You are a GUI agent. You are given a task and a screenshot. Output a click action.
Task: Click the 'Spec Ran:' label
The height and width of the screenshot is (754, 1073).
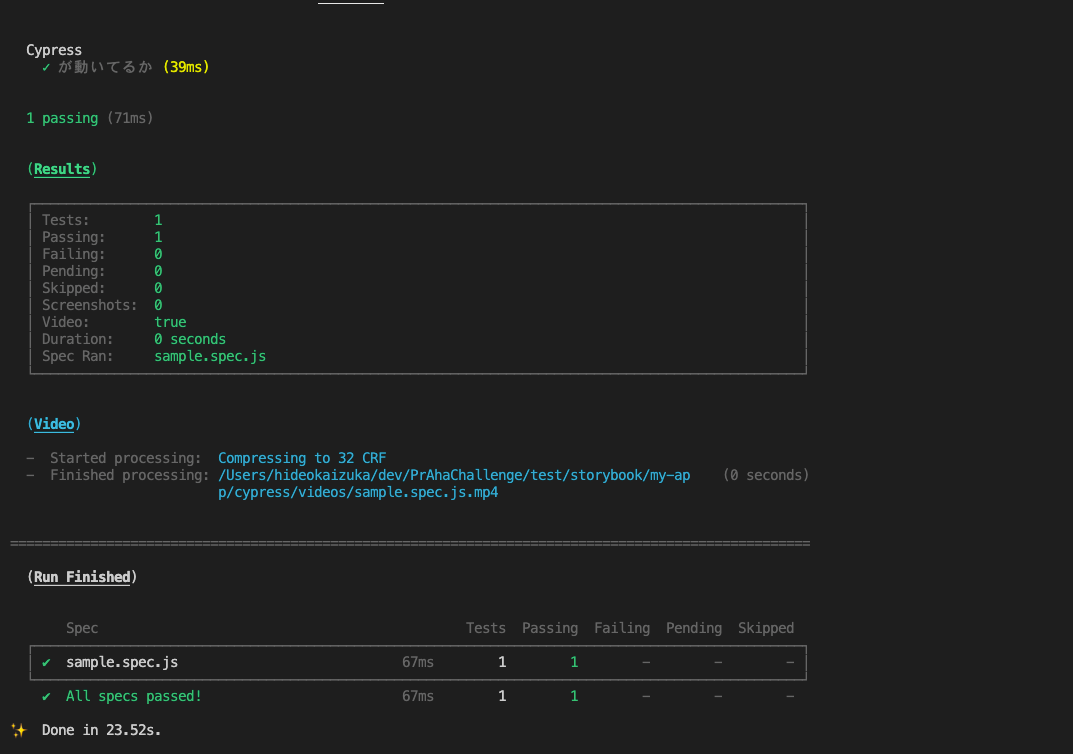pos(77,356)
